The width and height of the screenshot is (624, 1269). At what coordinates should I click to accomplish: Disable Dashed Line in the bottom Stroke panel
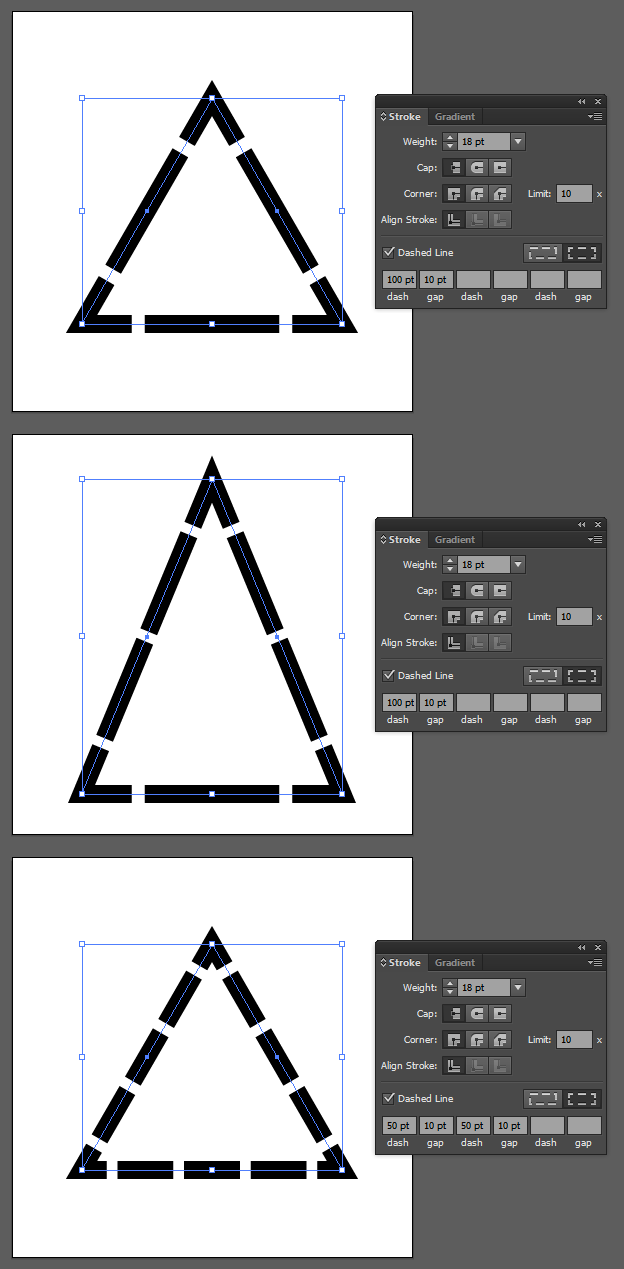pos(389,1099)
